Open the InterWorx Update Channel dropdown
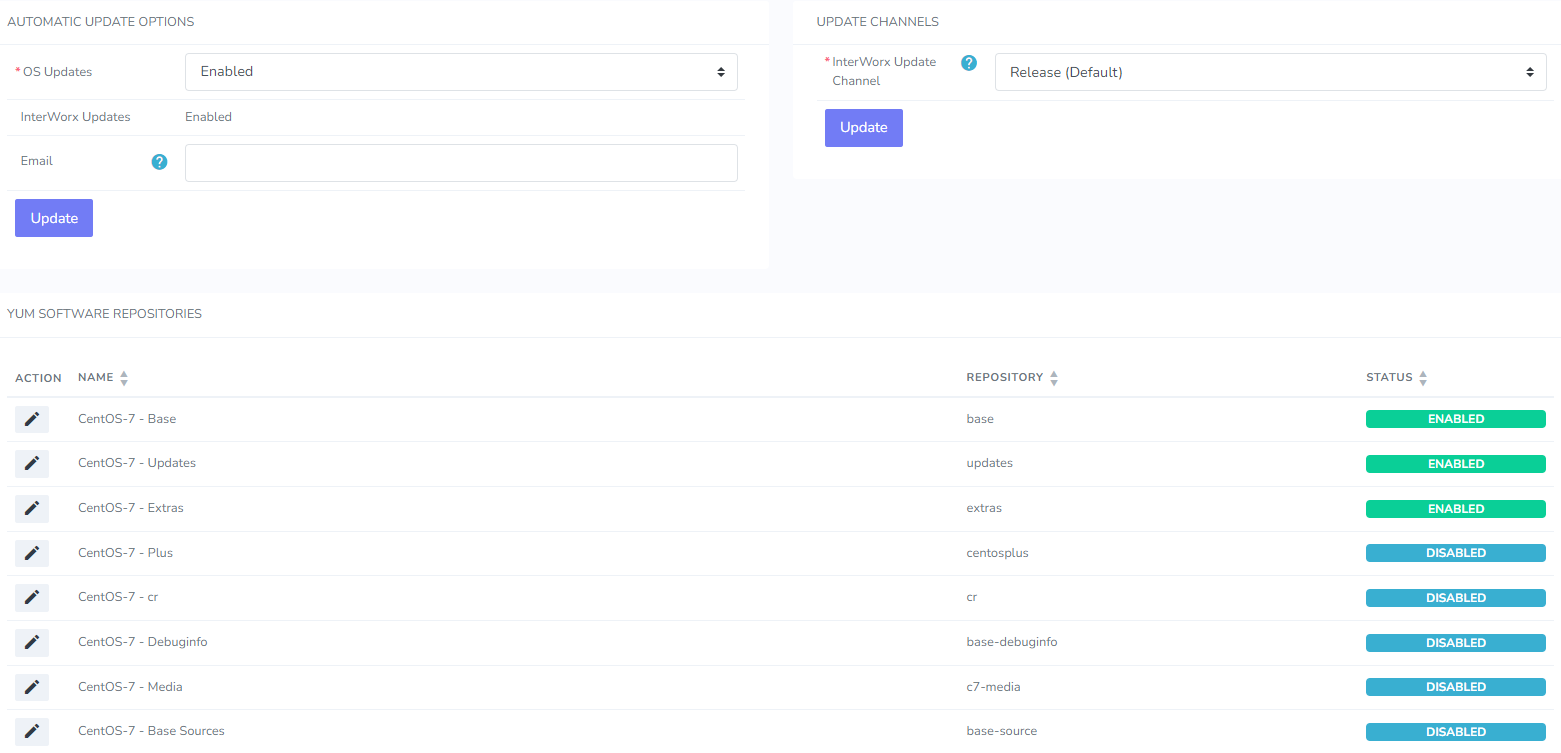This screenshot has width=1561, height=753. [x=1270, y=71]
